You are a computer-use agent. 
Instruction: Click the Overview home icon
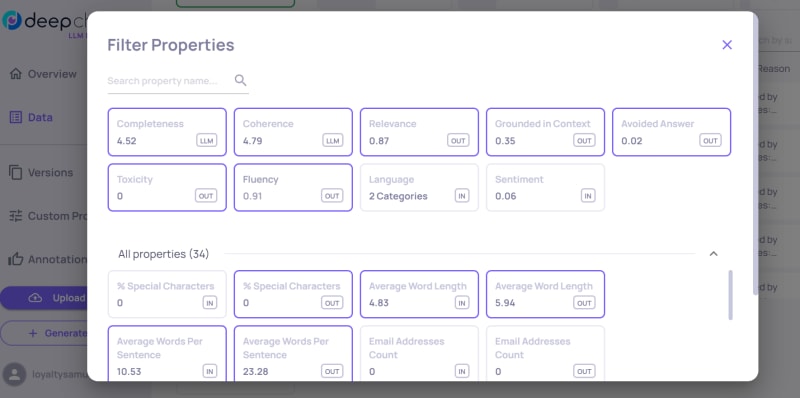[16, 74]
